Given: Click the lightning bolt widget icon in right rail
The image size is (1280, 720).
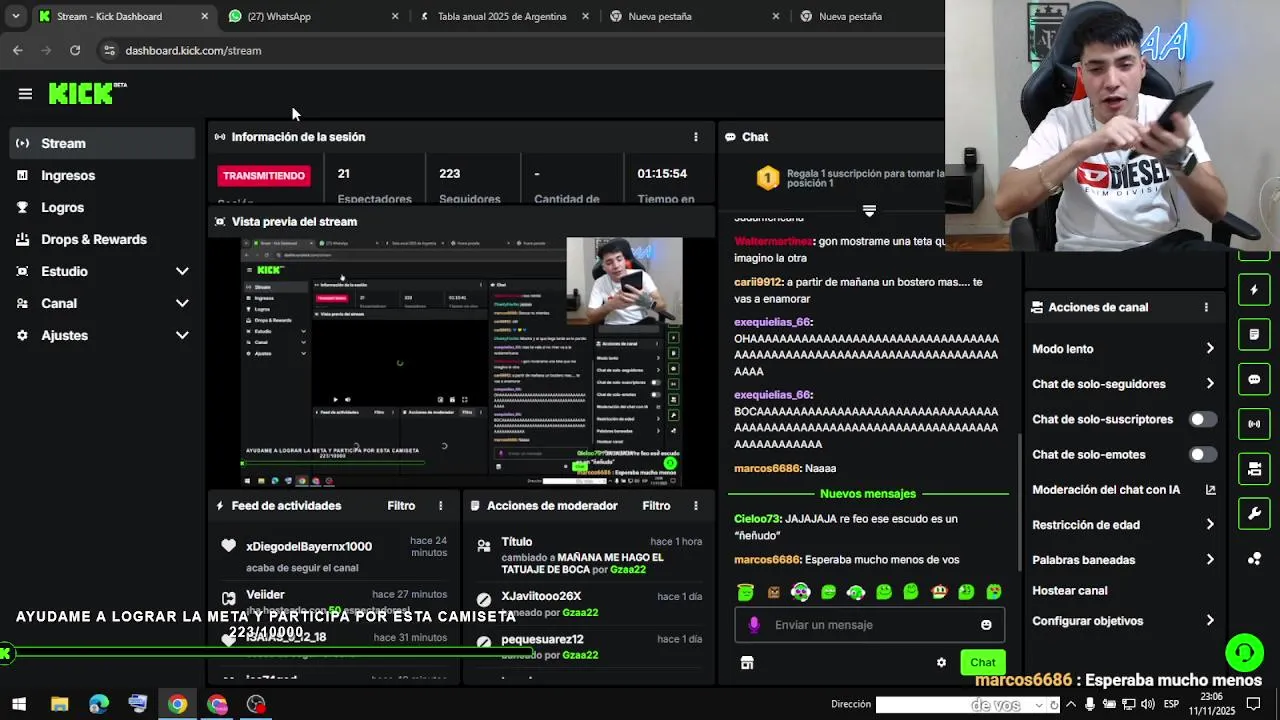Looking at the screenshot, I should point(1254,290).
